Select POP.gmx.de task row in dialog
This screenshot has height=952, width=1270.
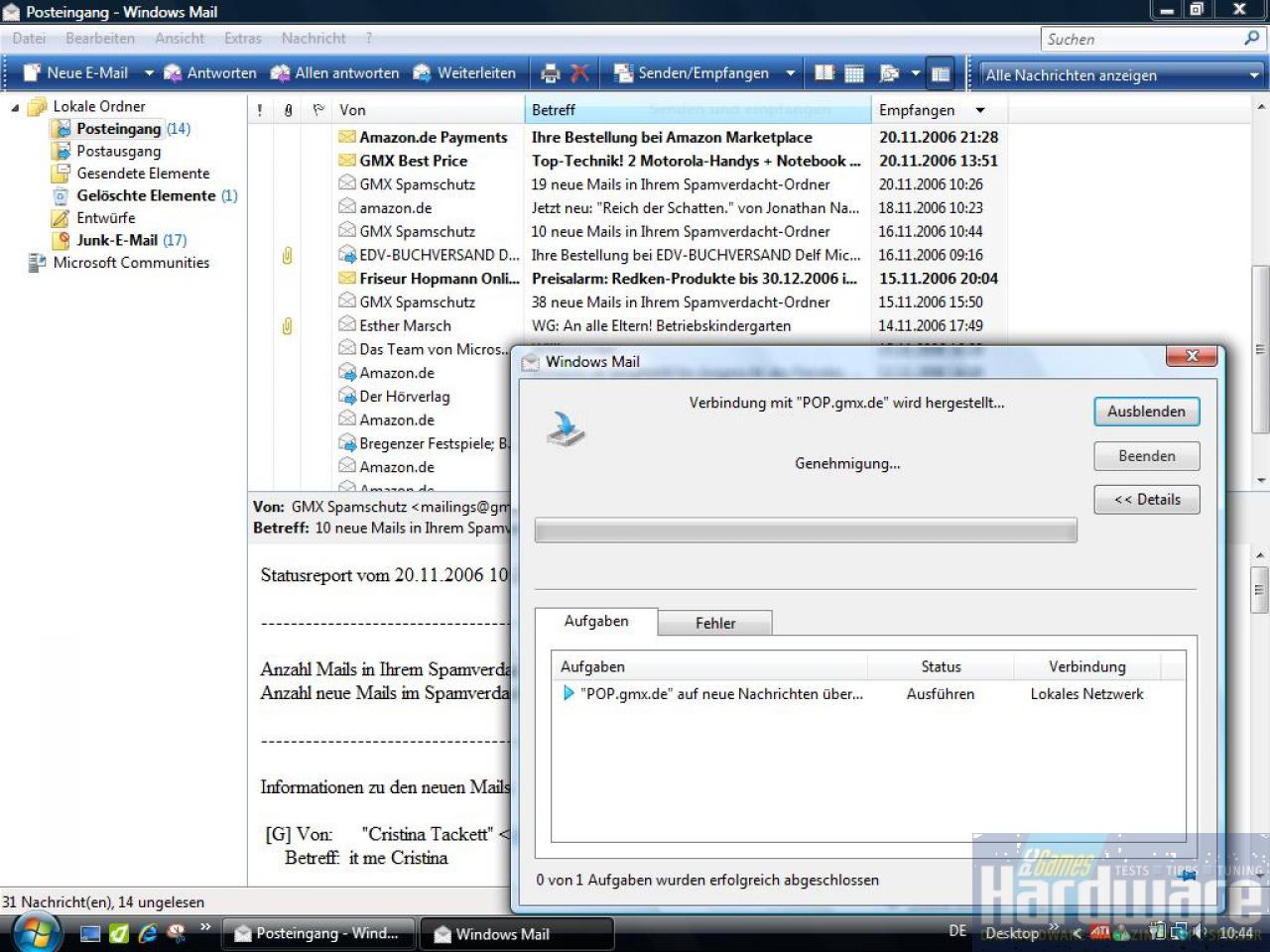(868, 694)
